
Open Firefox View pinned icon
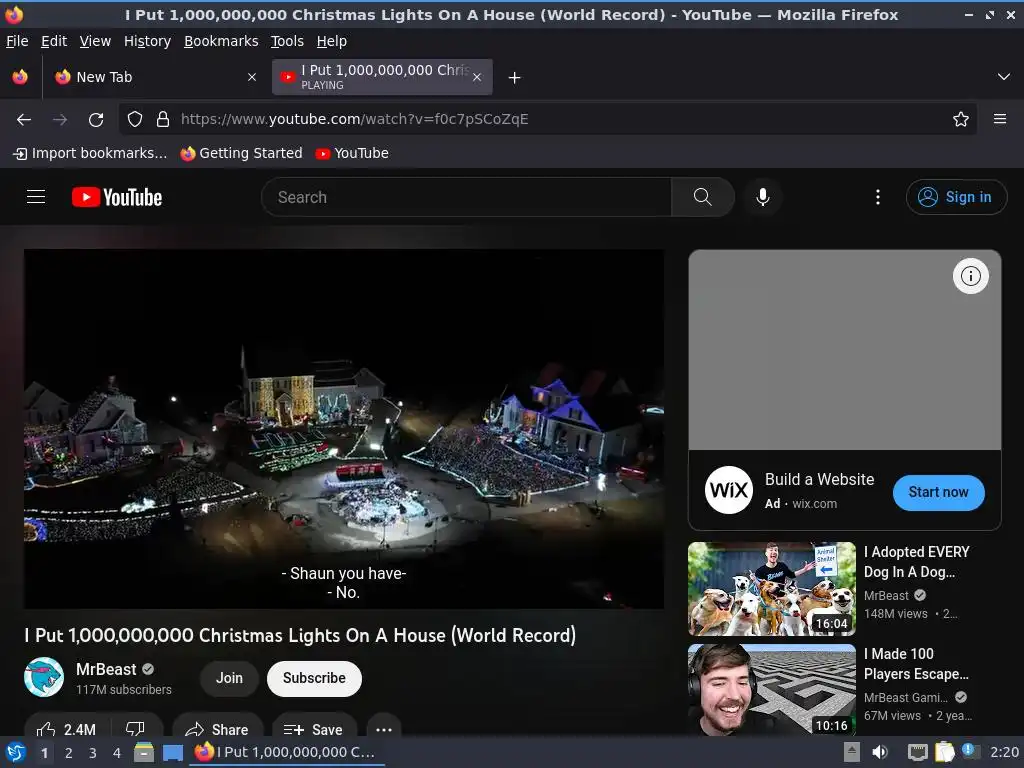20,77
